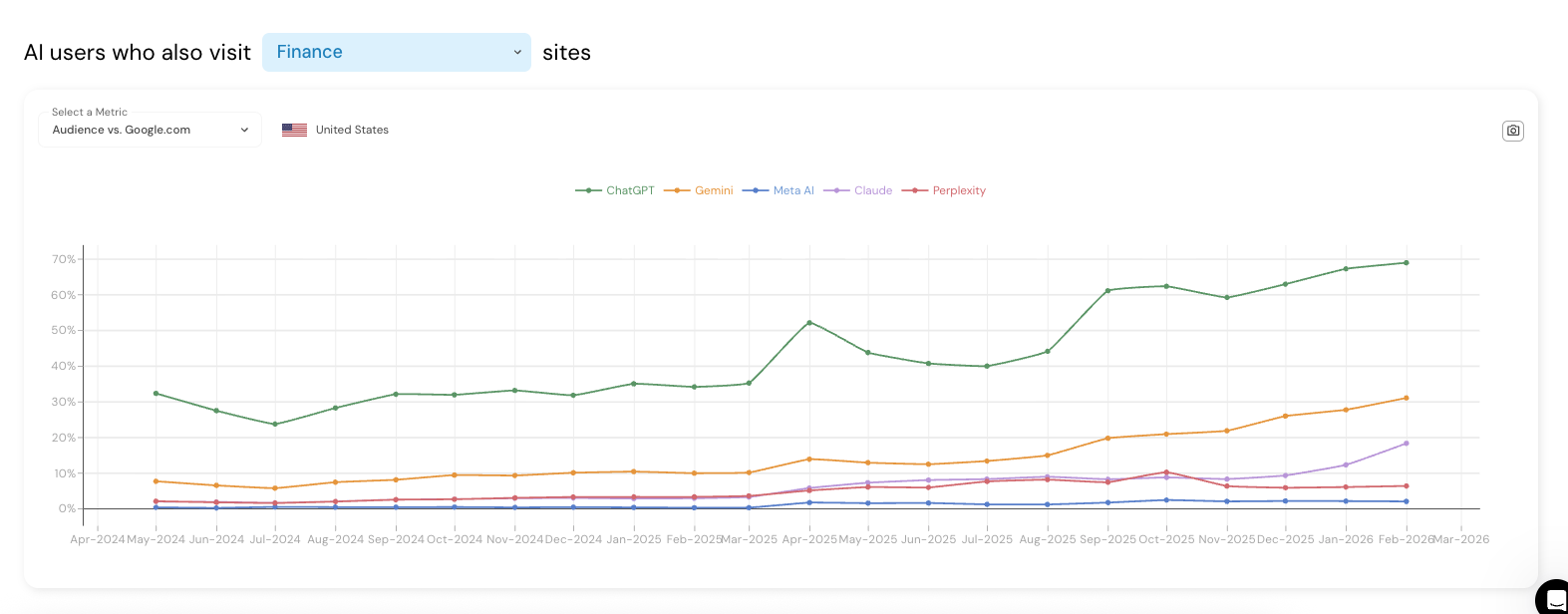Click the 30% y-axis label

64,402
